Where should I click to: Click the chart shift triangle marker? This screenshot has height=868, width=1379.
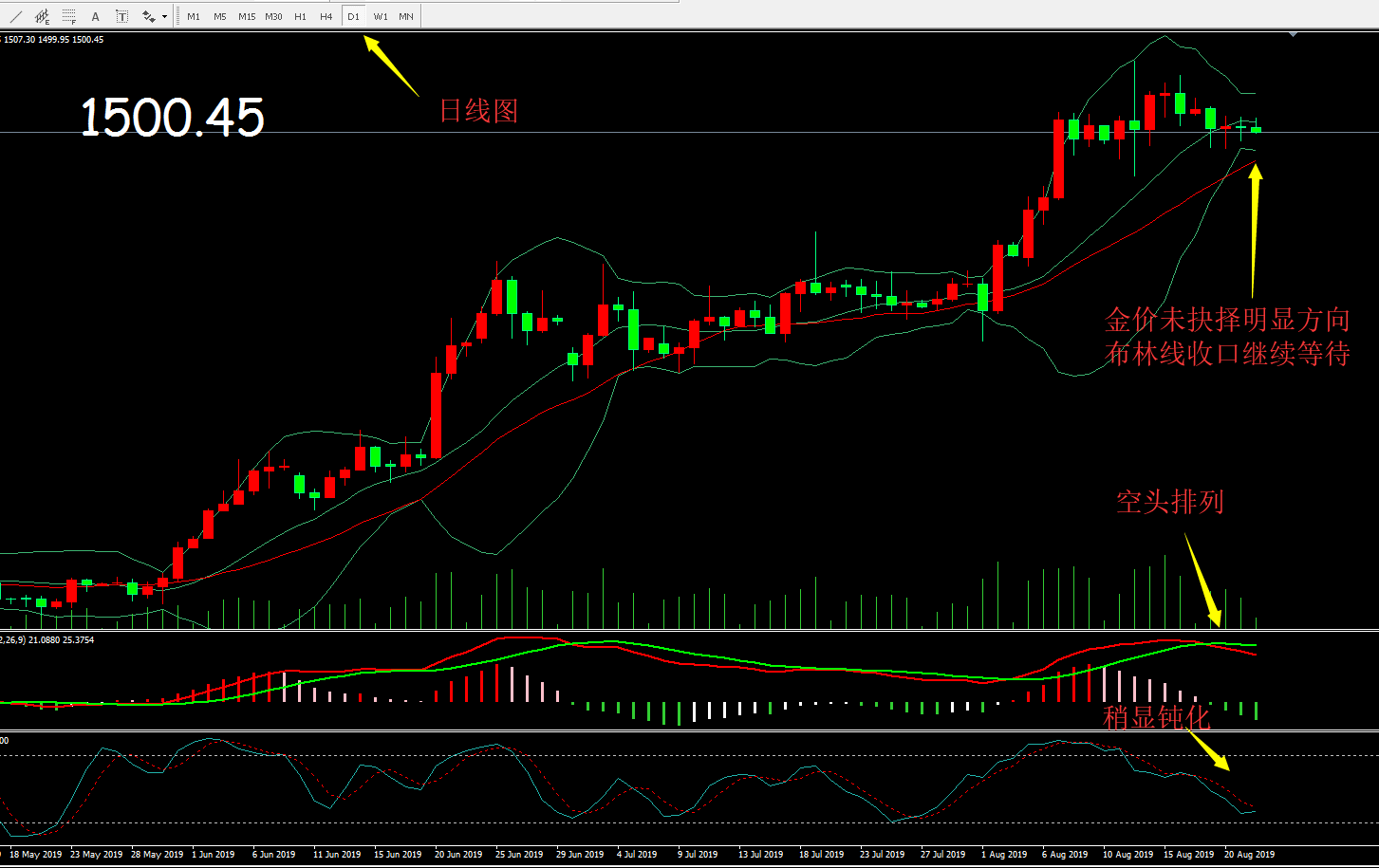tap(1293, 35)
